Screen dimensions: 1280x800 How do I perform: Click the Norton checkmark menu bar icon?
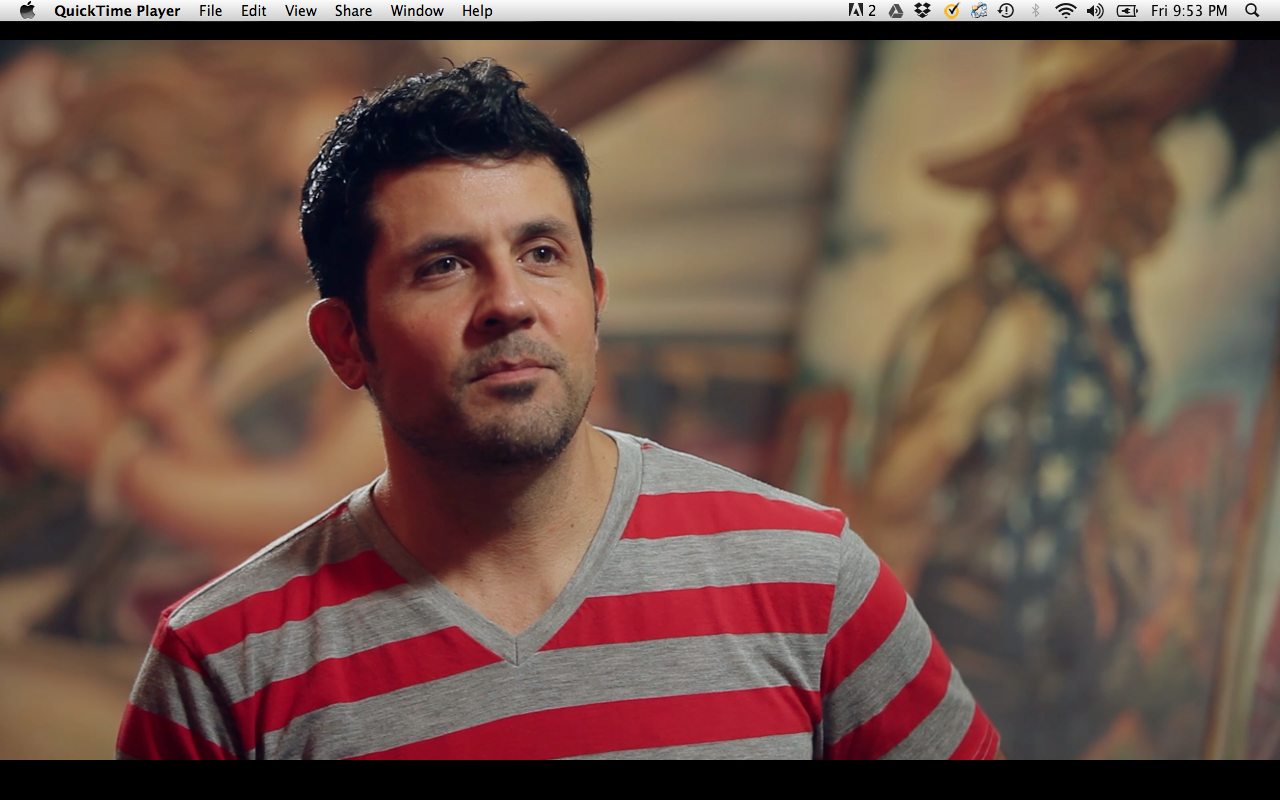pyautogui.click(x=951, y=11)
